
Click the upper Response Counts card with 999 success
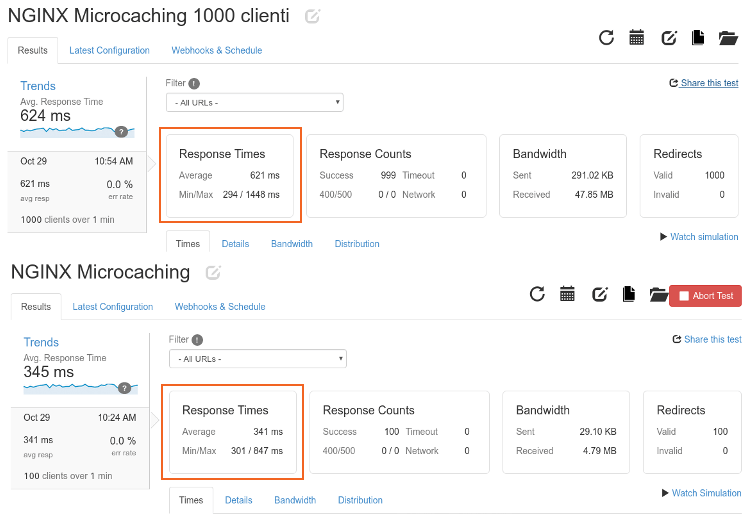[x=396, y=176]
